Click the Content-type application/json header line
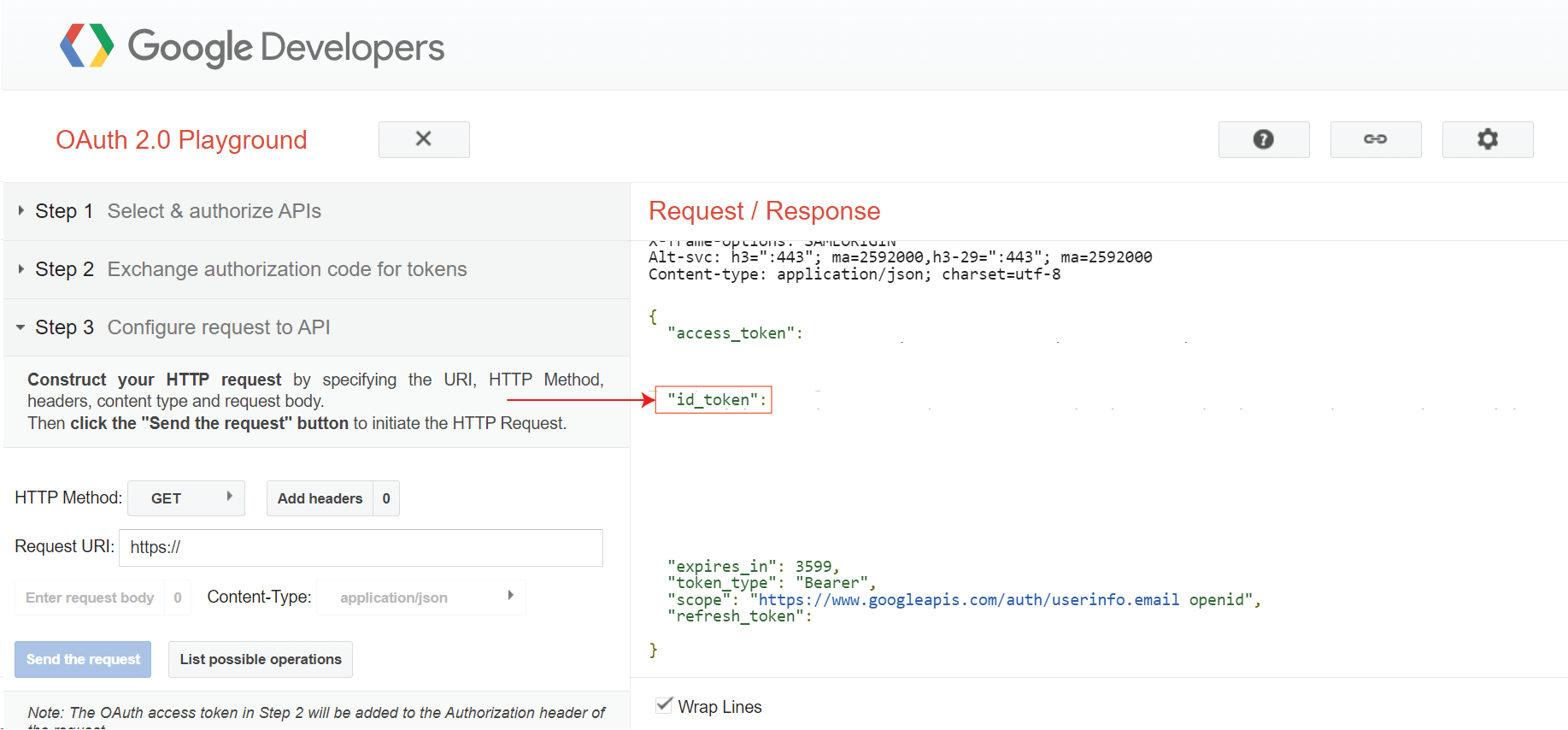 (x=854, y=274)
